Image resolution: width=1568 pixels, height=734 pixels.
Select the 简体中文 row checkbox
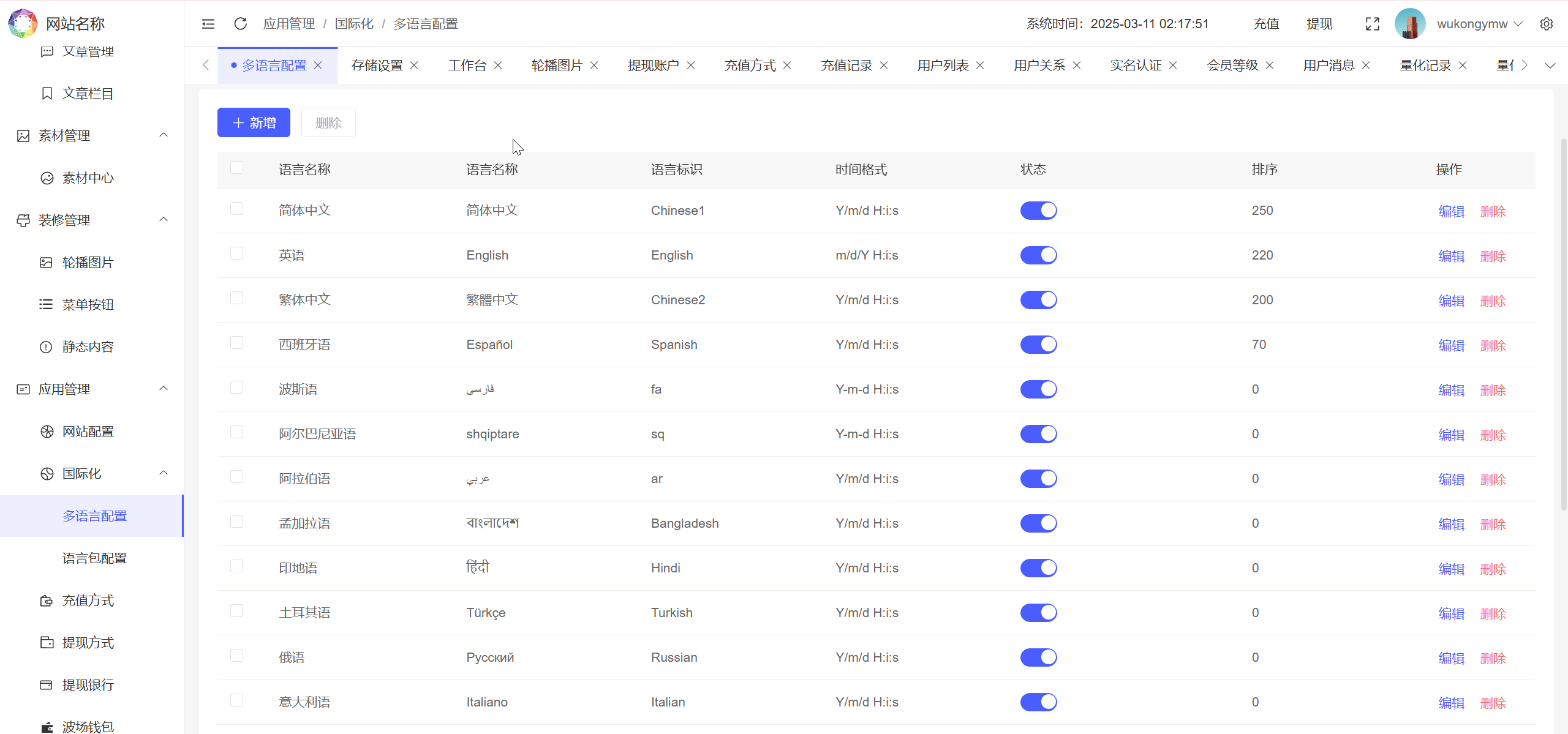pyautogui.click(x=237, y=208)
